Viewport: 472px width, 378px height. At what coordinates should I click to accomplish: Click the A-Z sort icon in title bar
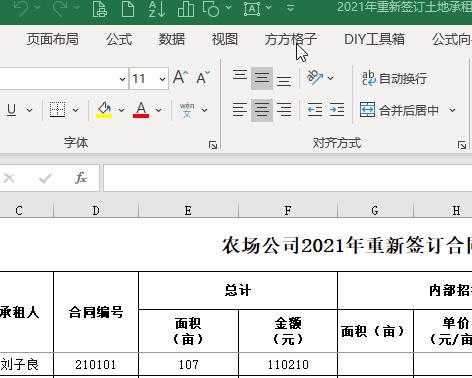(x=156, y=9)
